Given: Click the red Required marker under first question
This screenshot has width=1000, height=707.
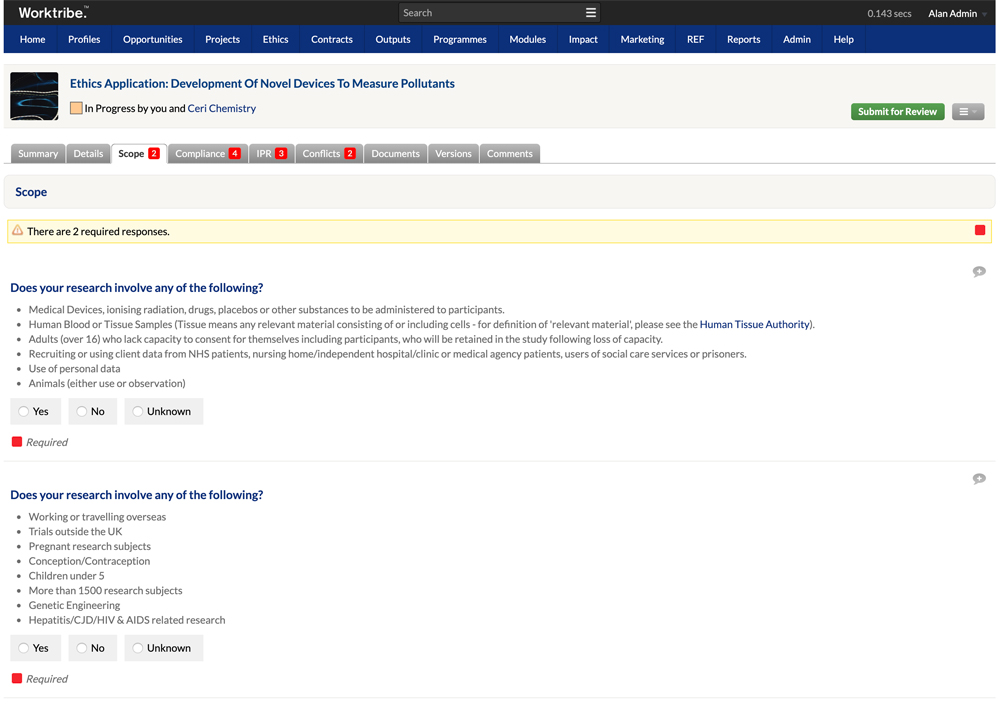Looking at the screenshot, I should point(17,442).
